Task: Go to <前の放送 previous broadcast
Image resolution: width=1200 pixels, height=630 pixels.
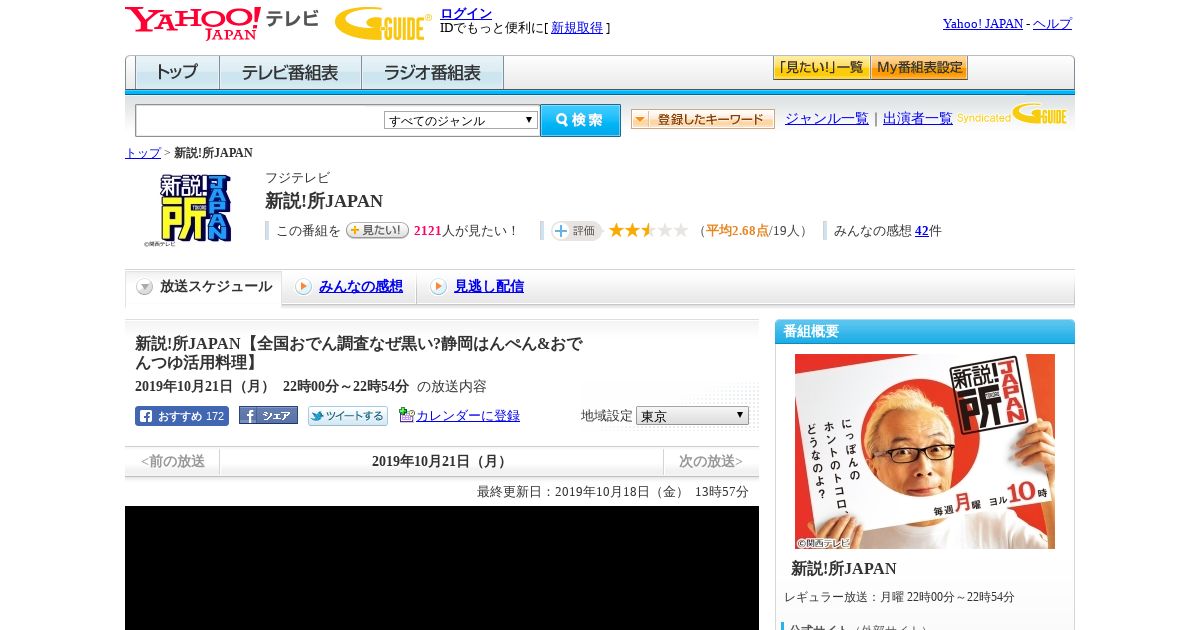Action: [x=173, y=462]
